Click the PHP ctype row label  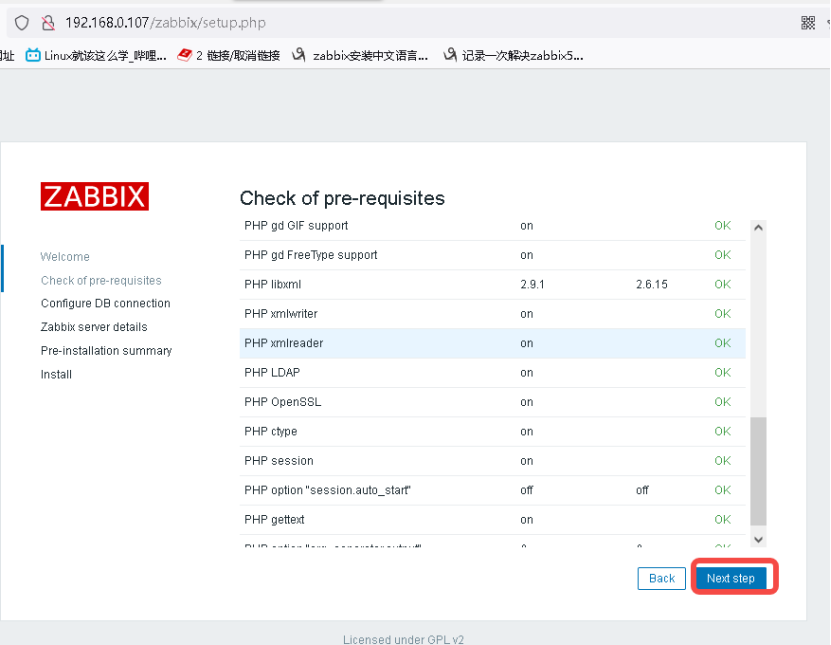pos(271,431)
